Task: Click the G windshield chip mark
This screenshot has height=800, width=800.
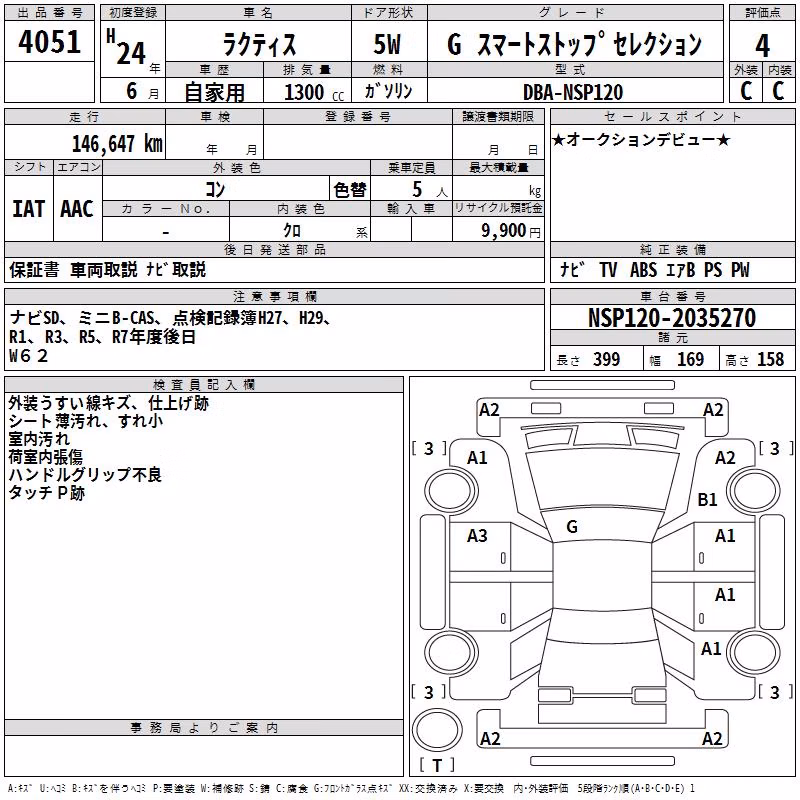Action: pos(572,527)
